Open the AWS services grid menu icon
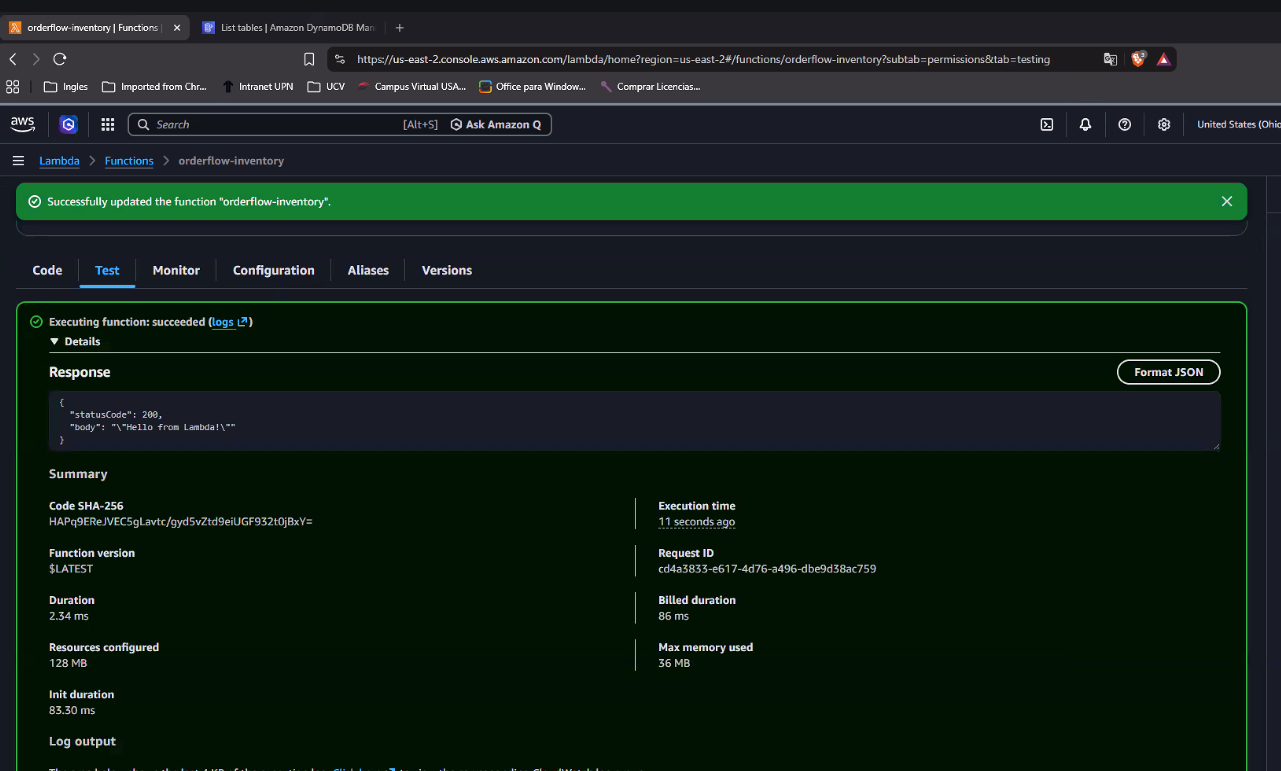The height and width of the screenshot is (771, 1281). pyautogui.click(x=108, y=124)
